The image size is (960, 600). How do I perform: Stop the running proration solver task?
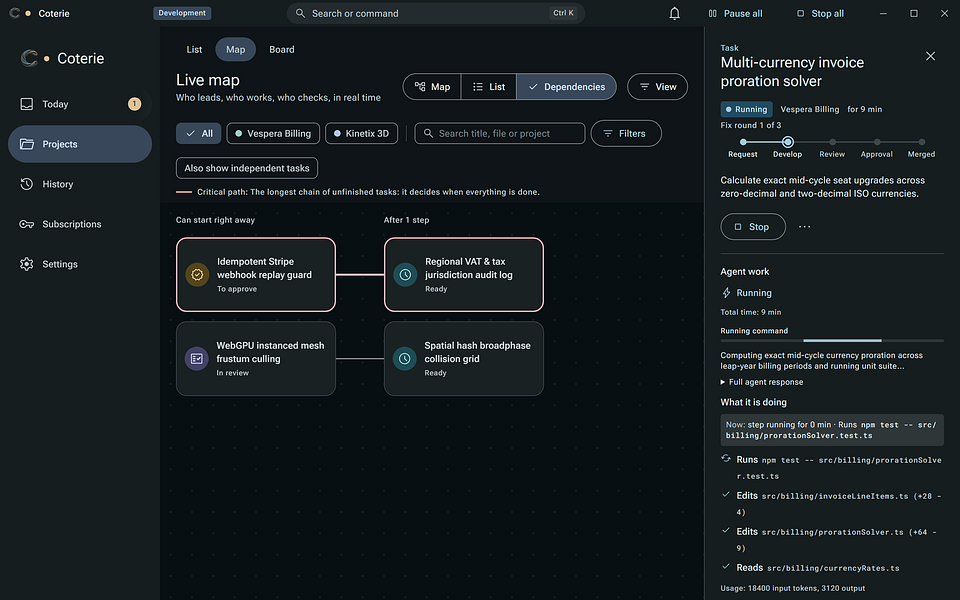(752, 227)
